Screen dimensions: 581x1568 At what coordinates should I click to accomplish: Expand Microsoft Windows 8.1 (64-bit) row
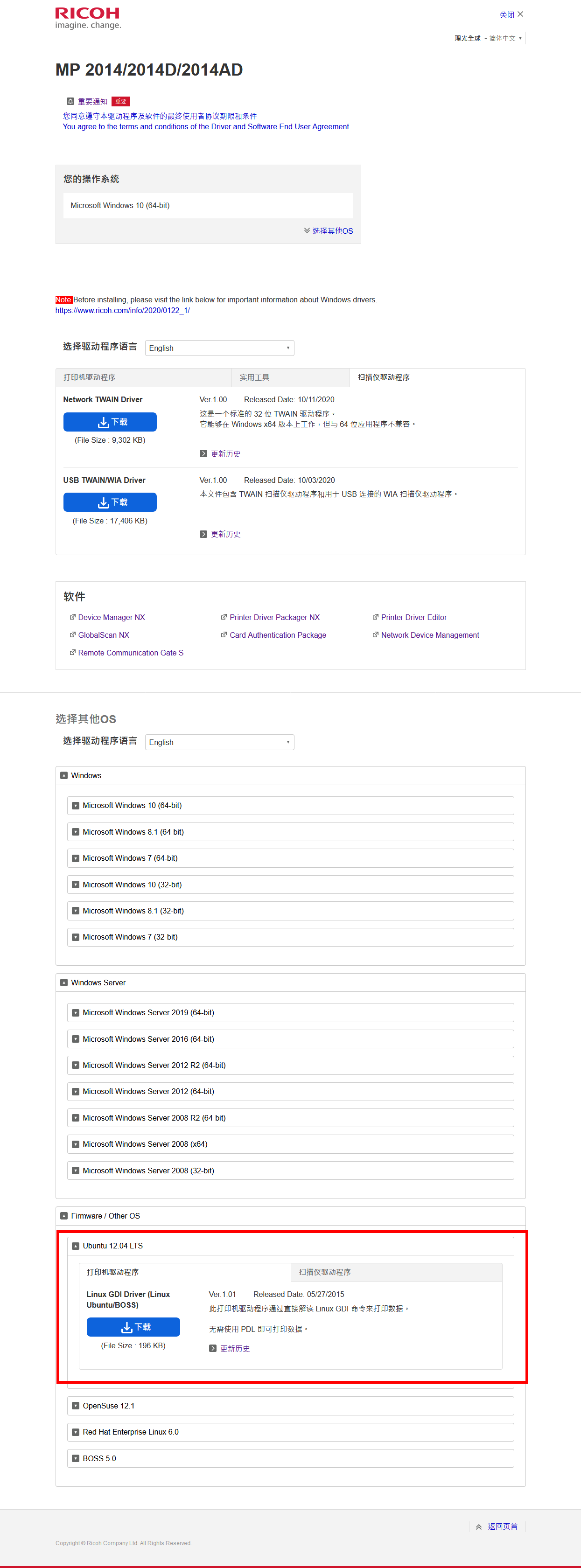click(290, 831)
